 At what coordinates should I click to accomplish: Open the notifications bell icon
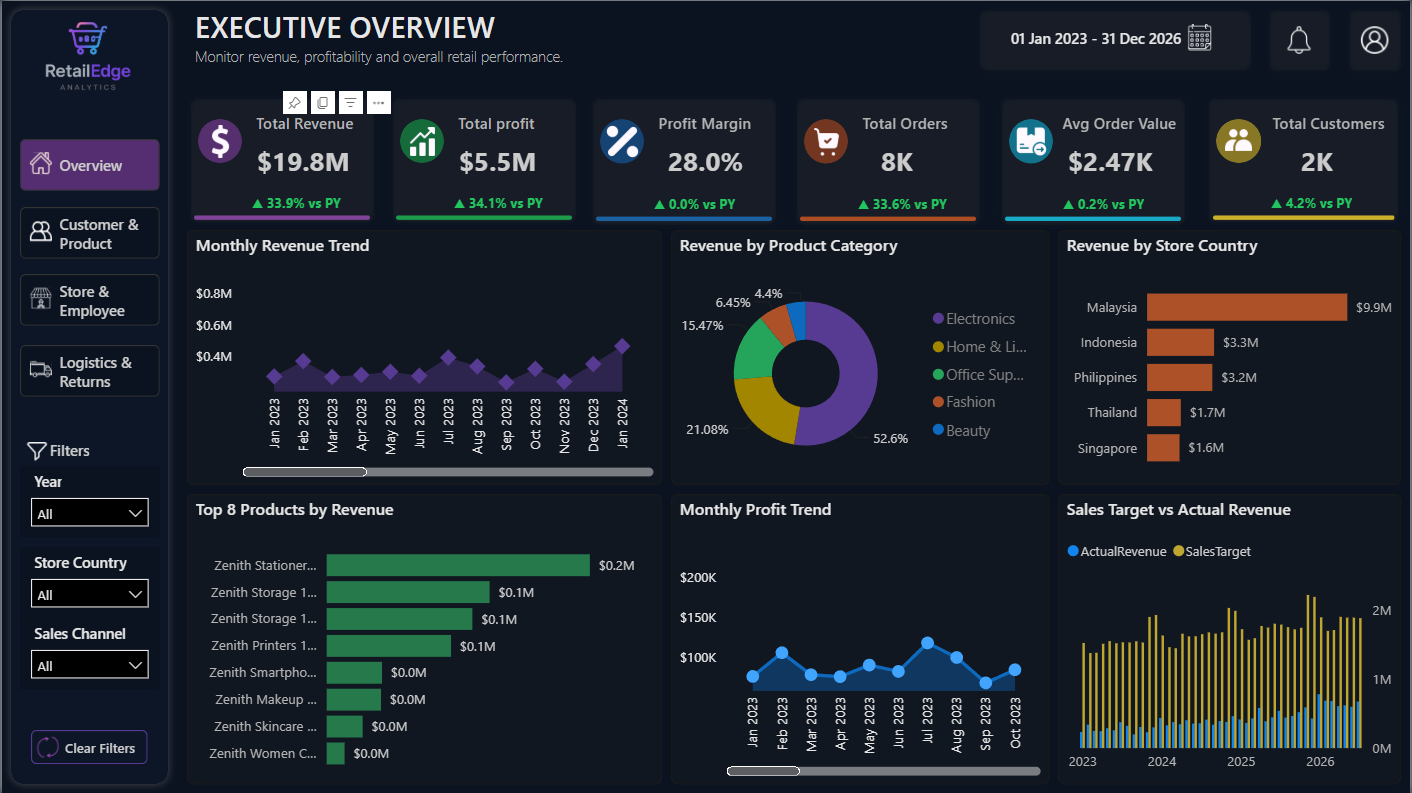pyautogui.click(x=1299, y=41)
